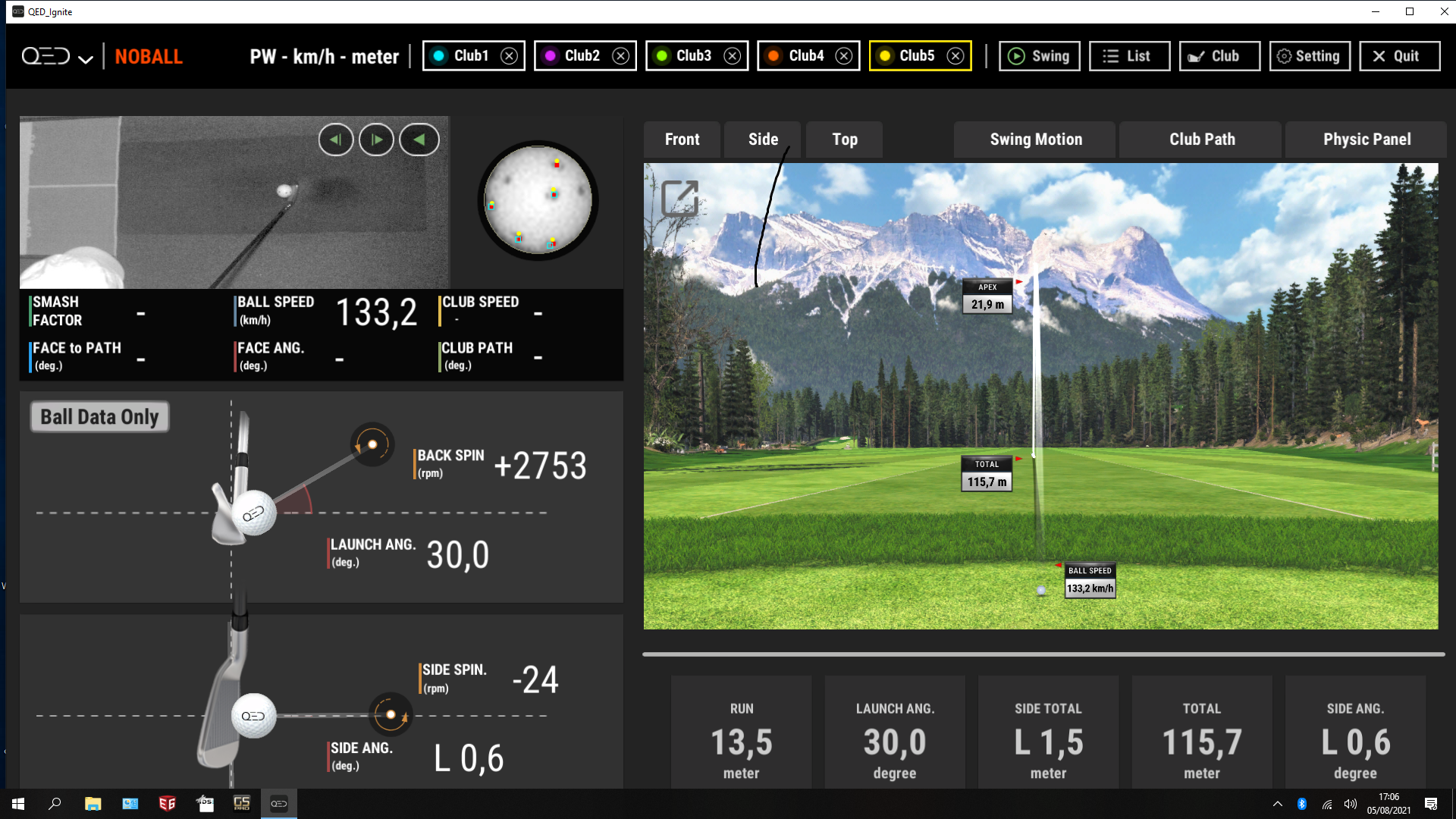The width and height of the screenshot is (1456, 819).
Task: Remove Club1 with its X icon
Action: [x=510, y=56]
